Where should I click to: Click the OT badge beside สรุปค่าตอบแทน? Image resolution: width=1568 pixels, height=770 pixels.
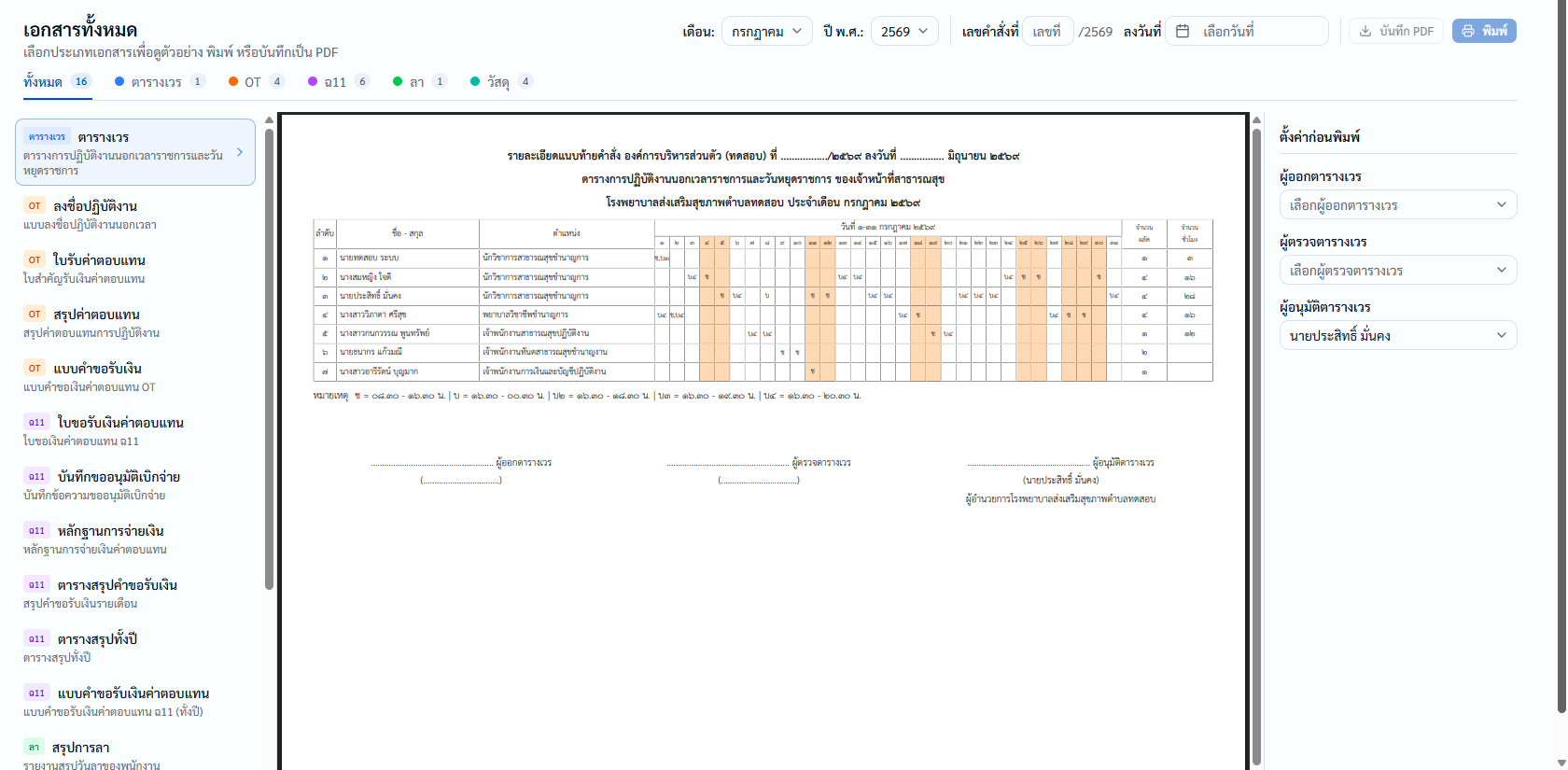coord(35,314)
